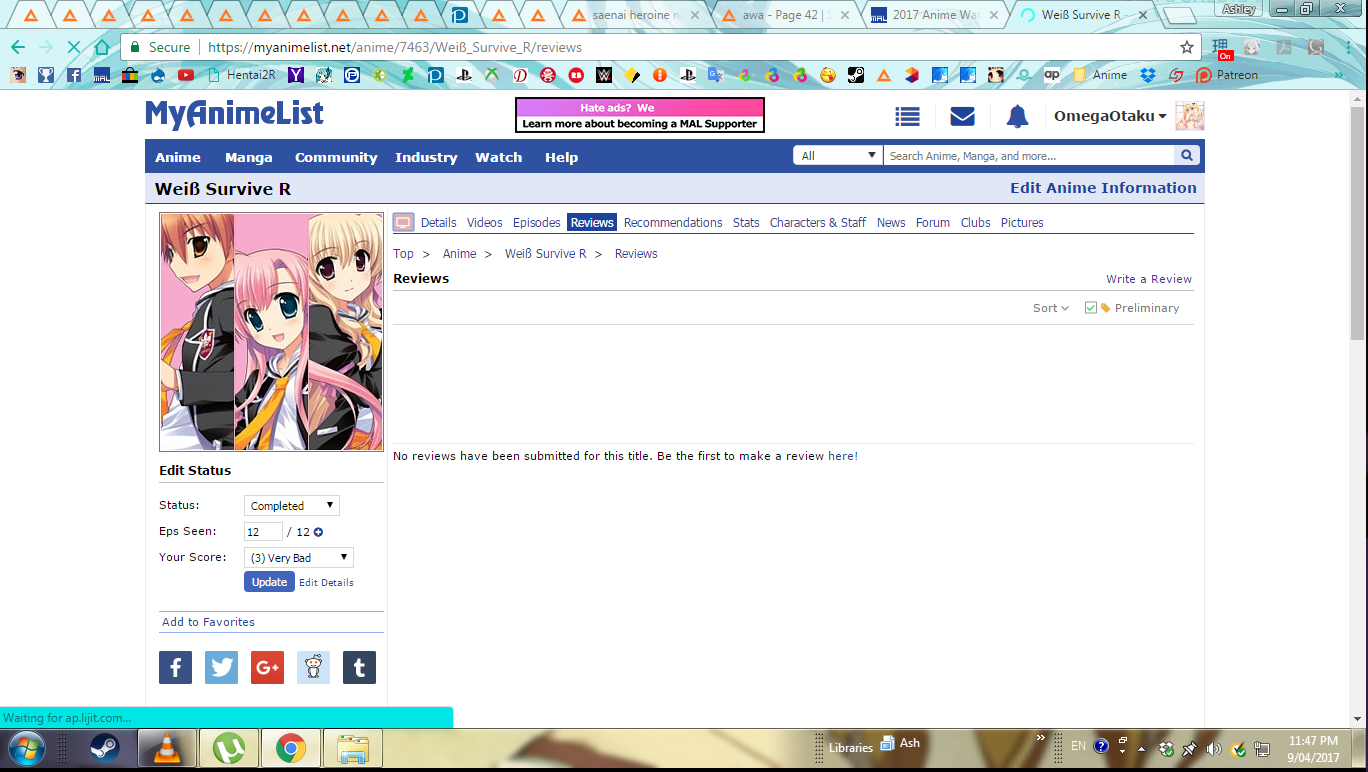Click the MAL Supporter ad banner
1368x772 pixels.
click(640, 115)
